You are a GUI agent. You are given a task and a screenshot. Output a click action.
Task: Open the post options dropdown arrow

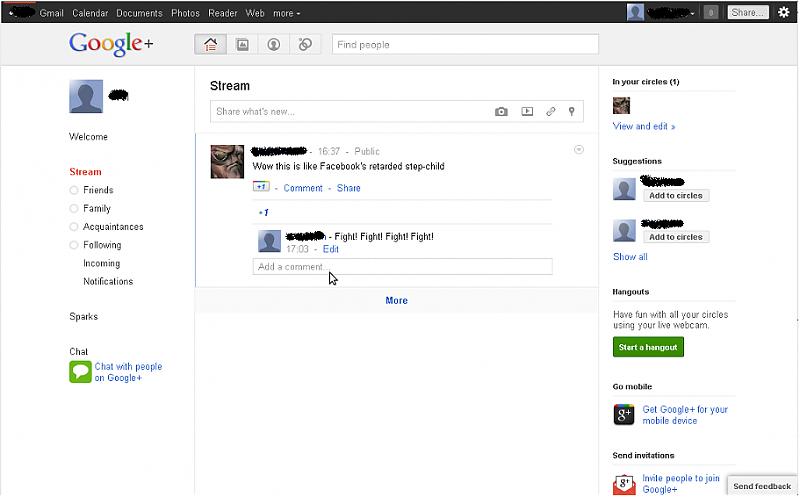579,150
